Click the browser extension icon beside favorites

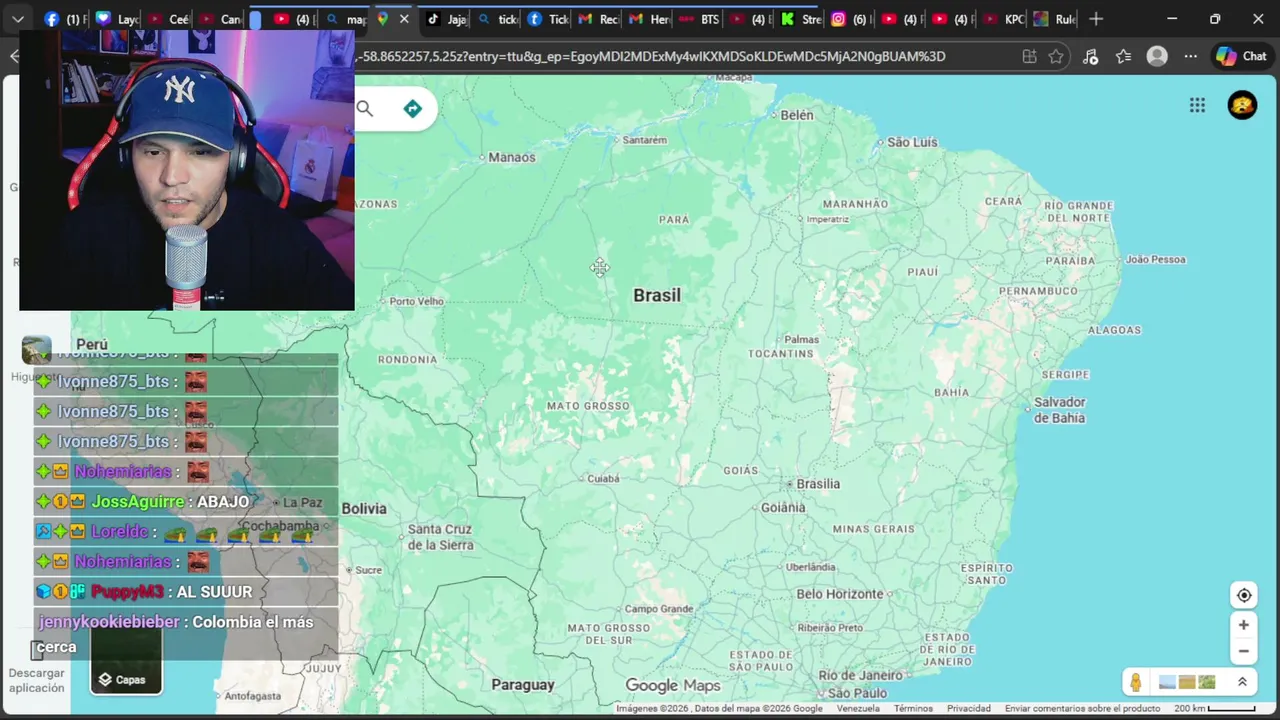1090,56
